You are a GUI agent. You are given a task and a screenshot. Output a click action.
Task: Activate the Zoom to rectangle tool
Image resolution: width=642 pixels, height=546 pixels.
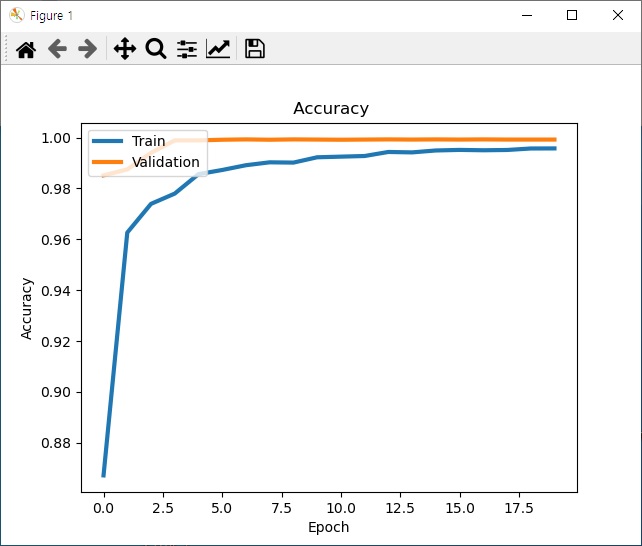pyautogui.click(x=156, y=49)
